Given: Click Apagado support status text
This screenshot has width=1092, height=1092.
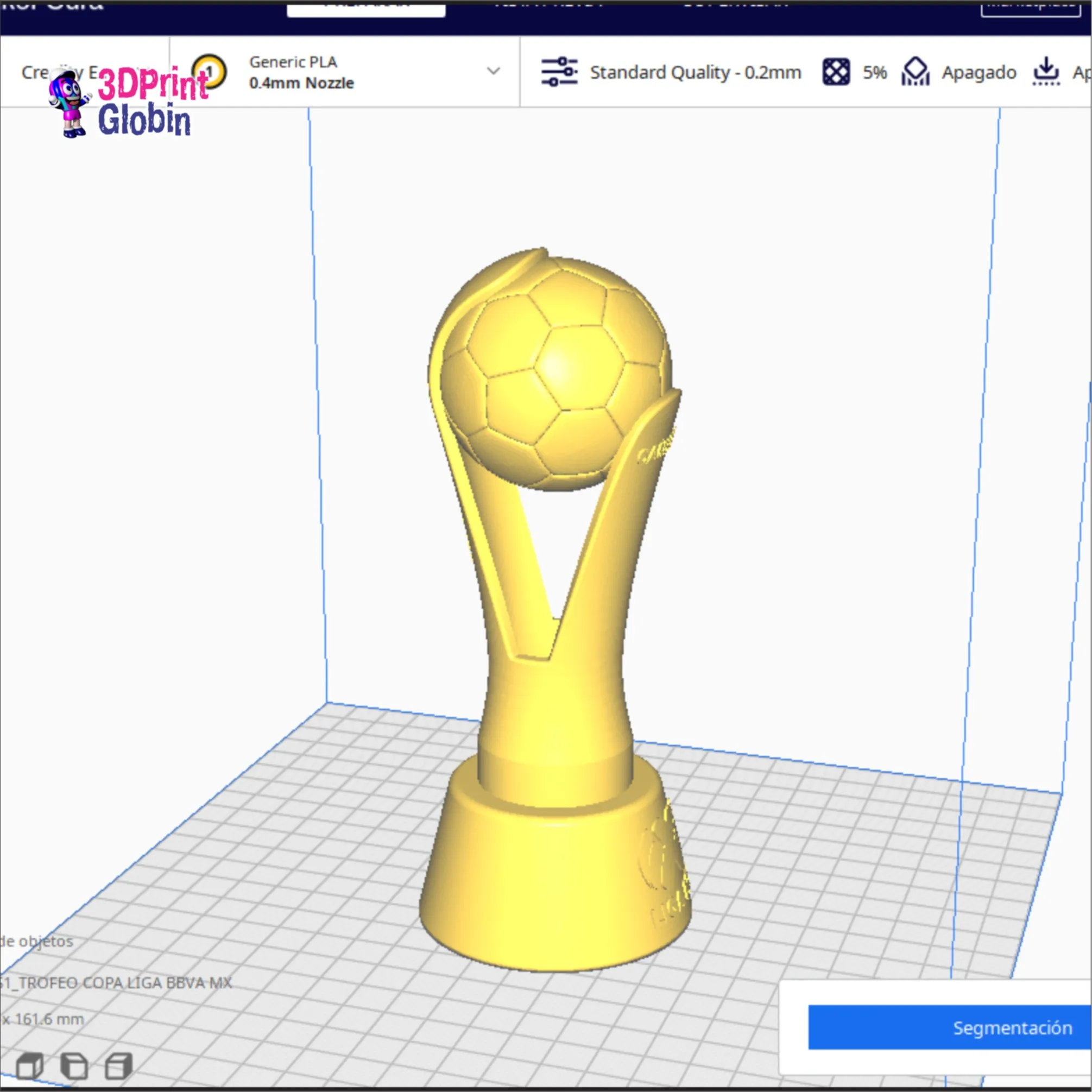Looking at the screenshot, I should [x=979, y=73].
